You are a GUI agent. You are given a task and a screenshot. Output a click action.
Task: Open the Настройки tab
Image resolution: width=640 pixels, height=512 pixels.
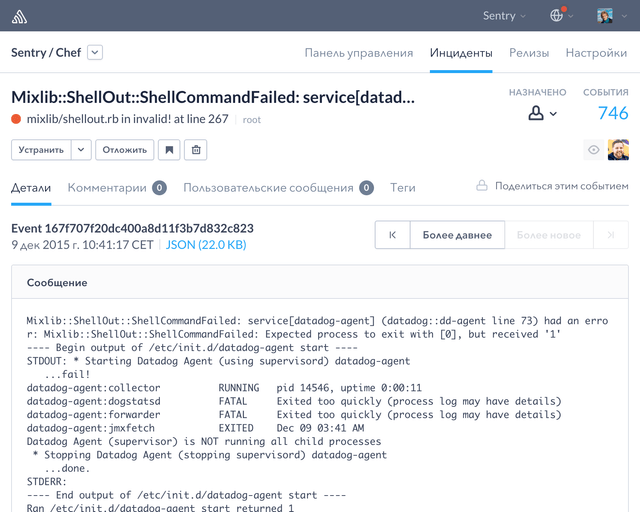(x=596, y=53)
